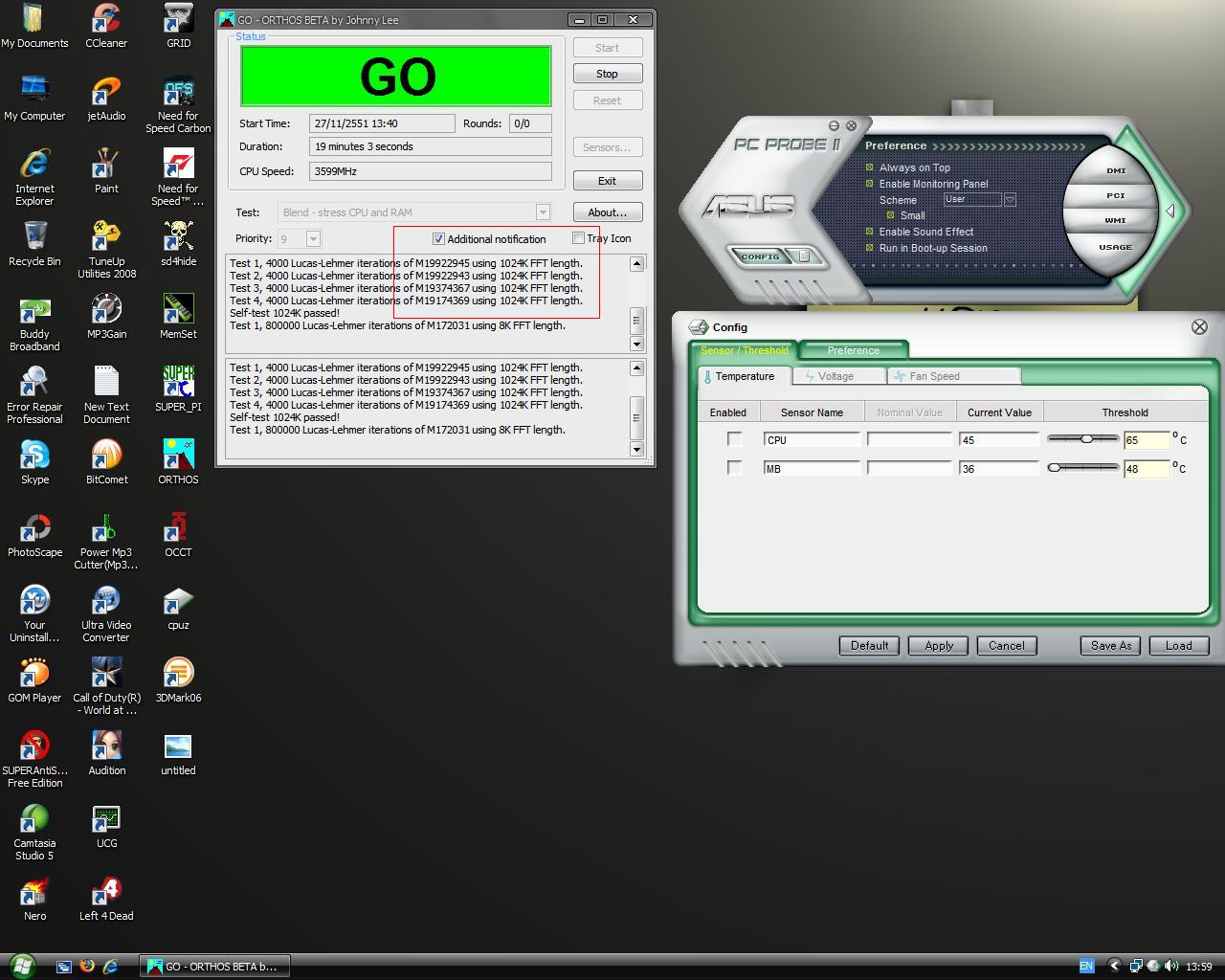Select the Sensor / Threshold tab
This screenshot has width=1225, height=980.
tap(745, 350)
